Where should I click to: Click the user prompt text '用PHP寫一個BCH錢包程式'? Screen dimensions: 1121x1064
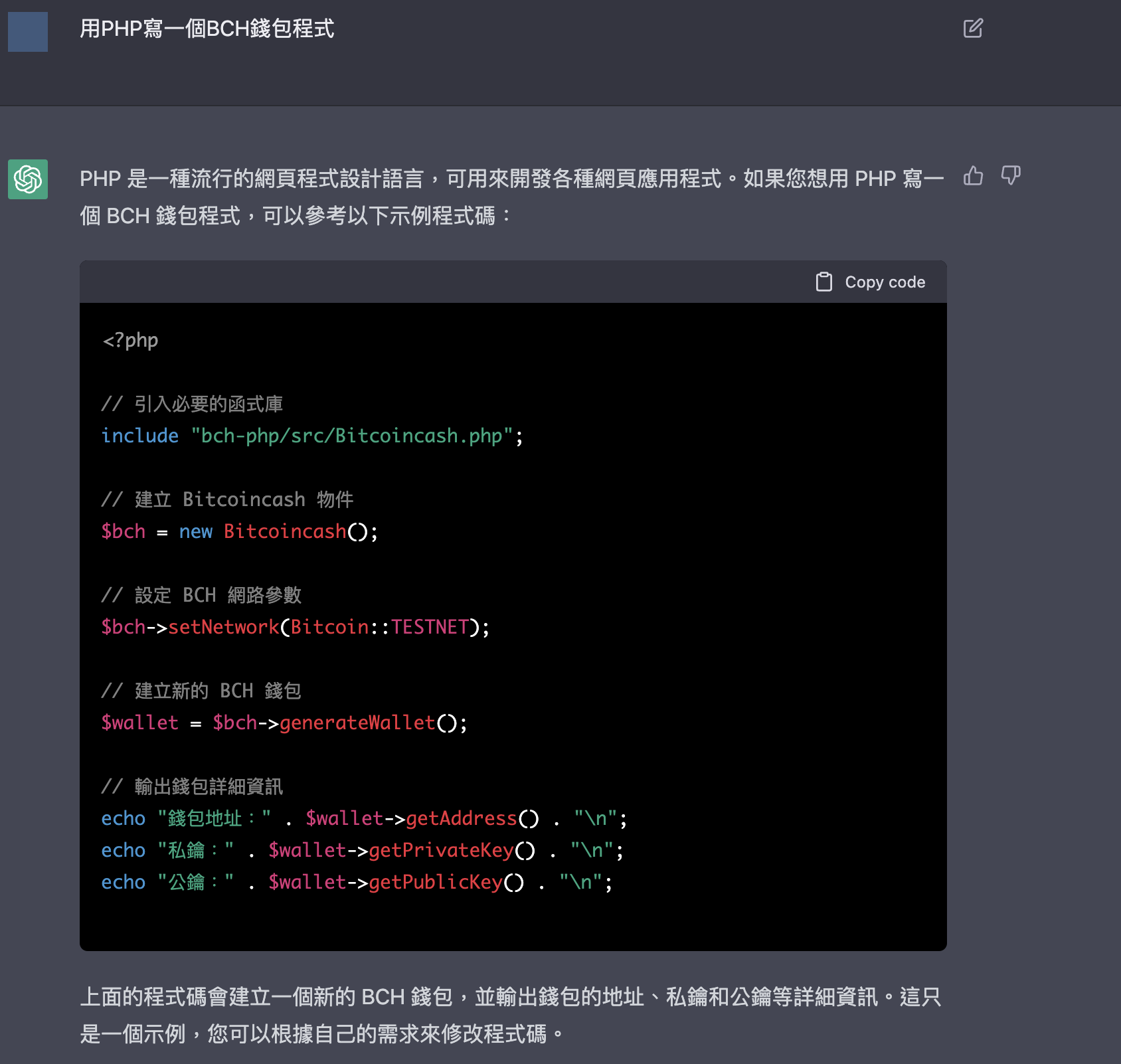[x=207, y=29]
